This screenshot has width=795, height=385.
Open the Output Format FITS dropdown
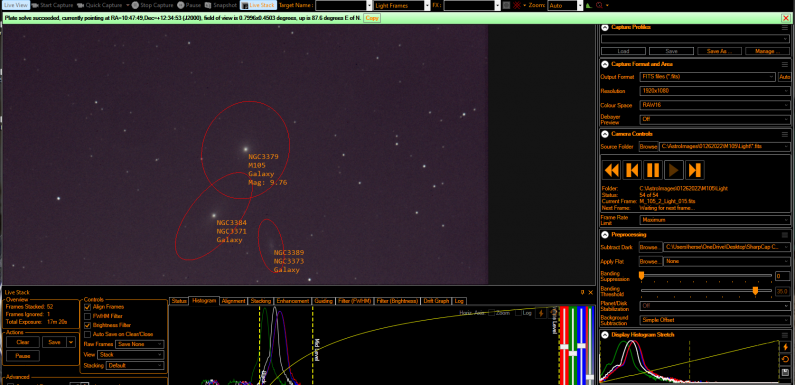coord(708,77)
